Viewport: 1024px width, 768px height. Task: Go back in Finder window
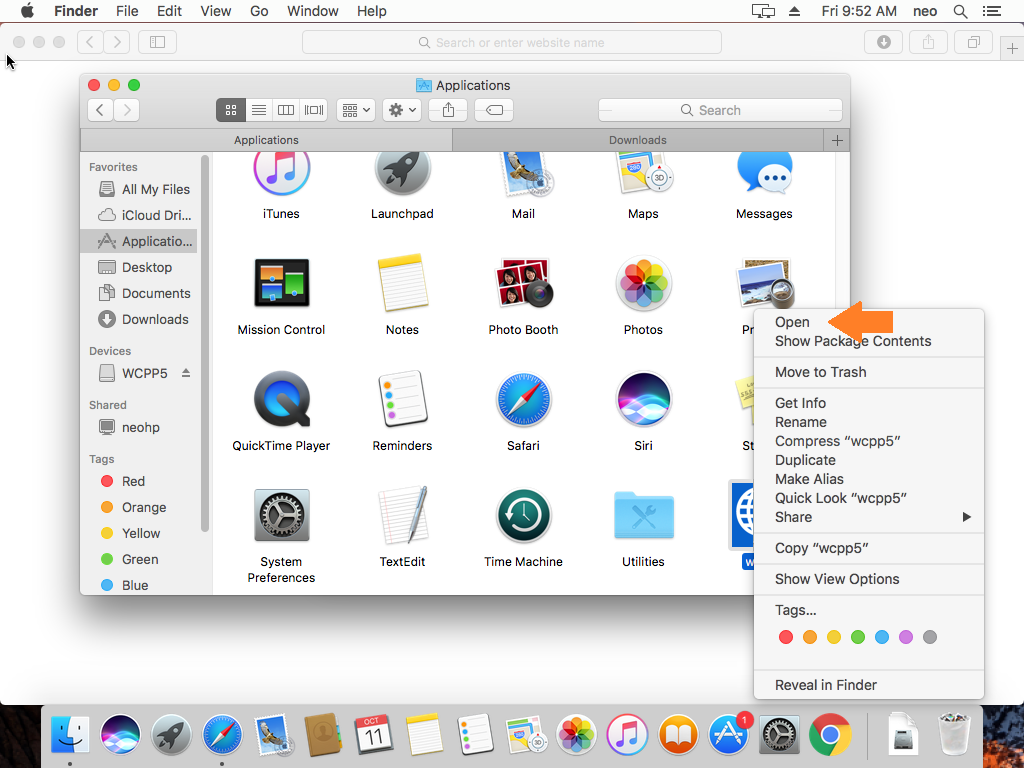pyautogui.click(x=100, y=110)
